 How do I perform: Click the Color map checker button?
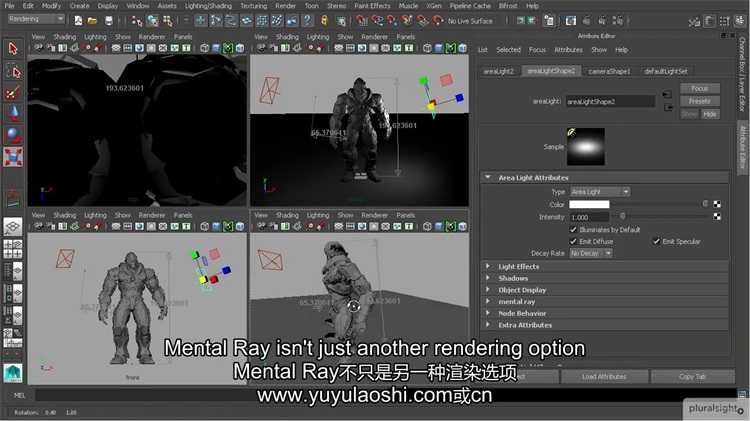717,204
